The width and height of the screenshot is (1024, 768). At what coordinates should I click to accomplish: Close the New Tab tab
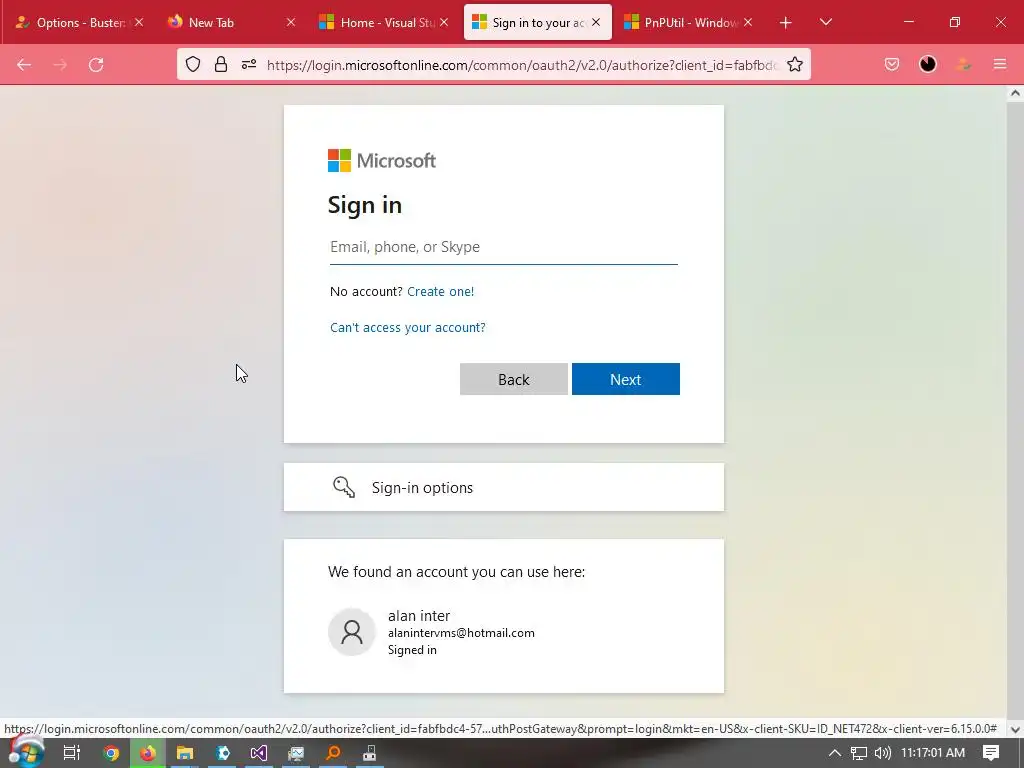[291, 22]
